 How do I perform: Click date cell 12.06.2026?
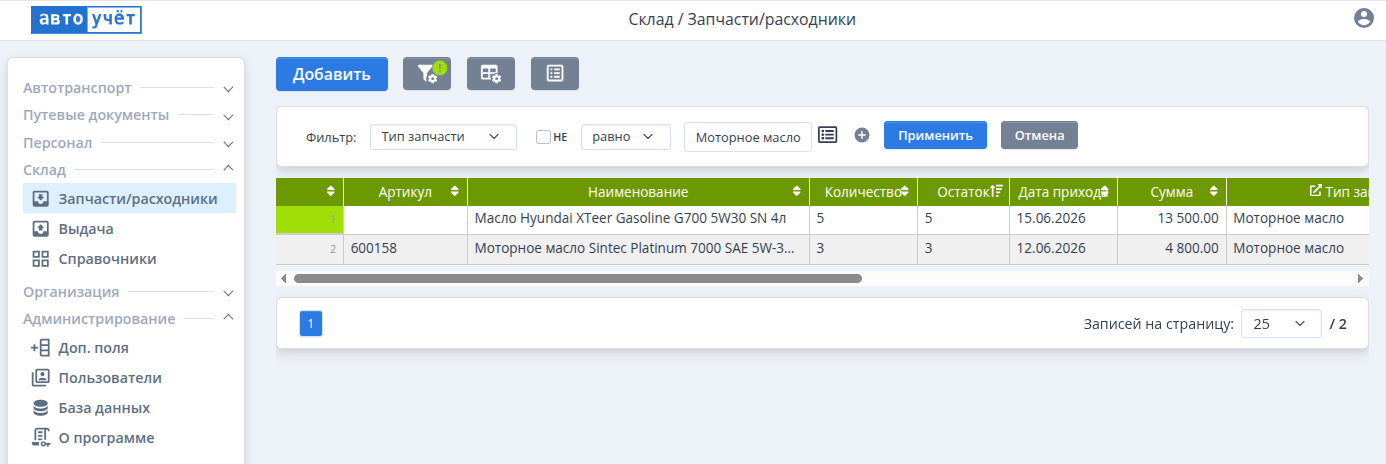(1063, 249)
